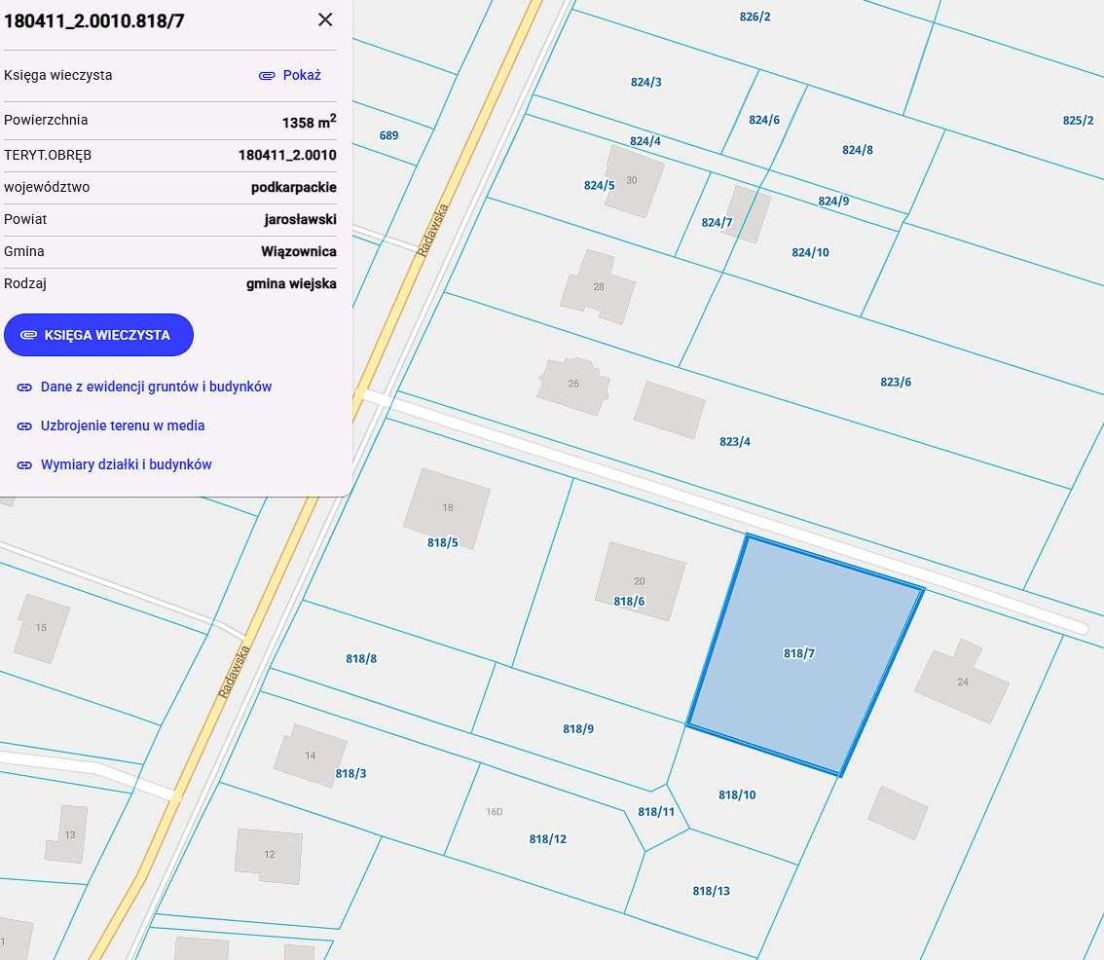The width and height of the screenshot is (1104, 960).
Task: Click parcel label 818/9
Action: click(578, 729)
